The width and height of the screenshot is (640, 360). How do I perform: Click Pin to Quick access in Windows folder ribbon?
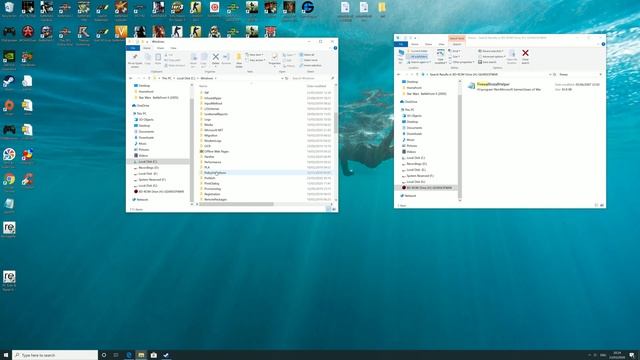point(135,60)
